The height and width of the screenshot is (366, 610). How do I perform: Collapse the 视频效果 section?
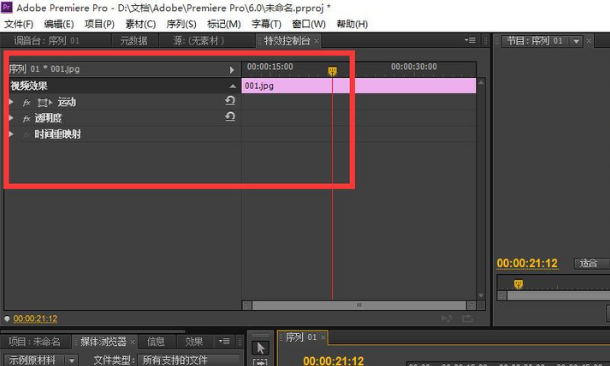pos(233,86)
